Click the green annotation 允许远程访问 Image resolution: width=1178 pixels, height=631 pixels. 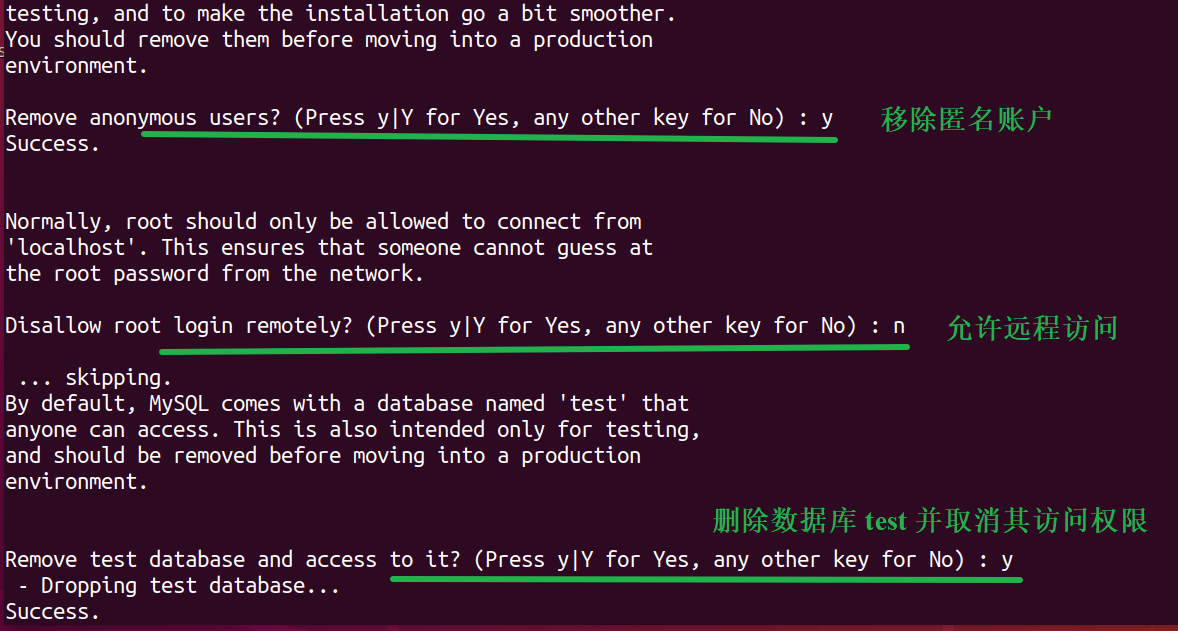[x=1032, y=328]
